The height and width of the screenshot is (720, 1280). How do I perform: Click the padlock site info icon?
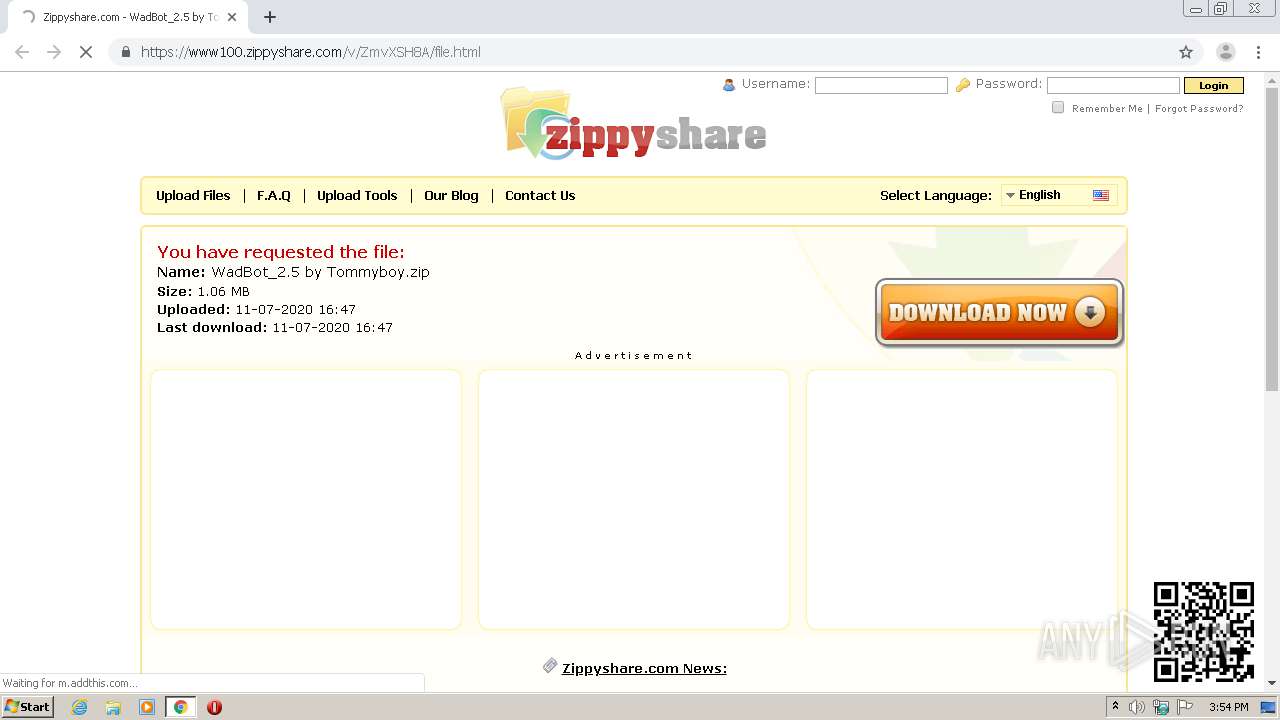(x=125, y=52)
